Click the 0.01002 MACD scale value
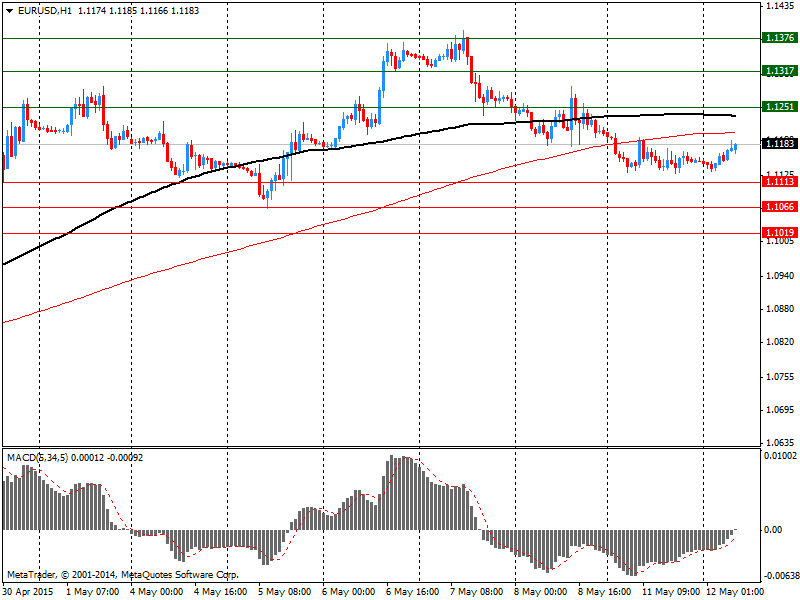 (x=780, y=456)
